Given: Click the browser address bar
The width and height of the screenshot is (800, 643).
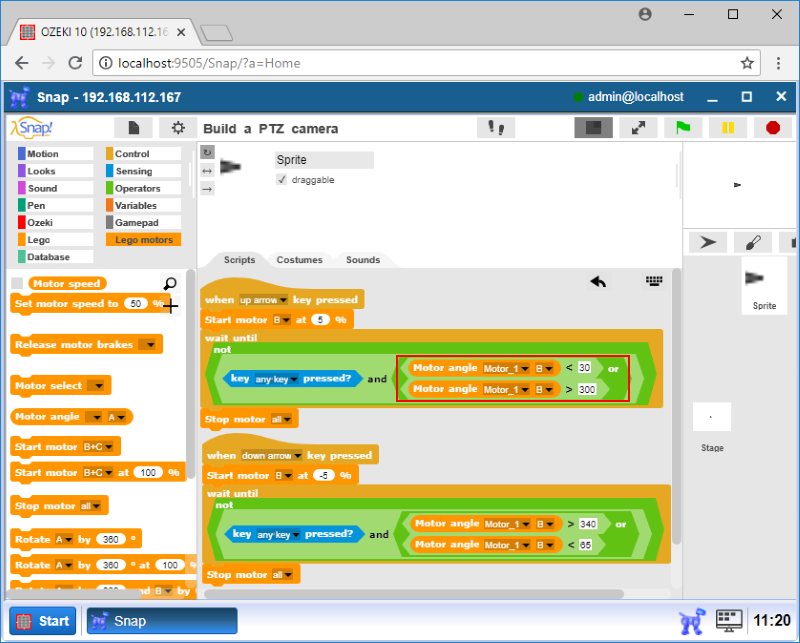Looking at the screenshot, I should (426, 63).
